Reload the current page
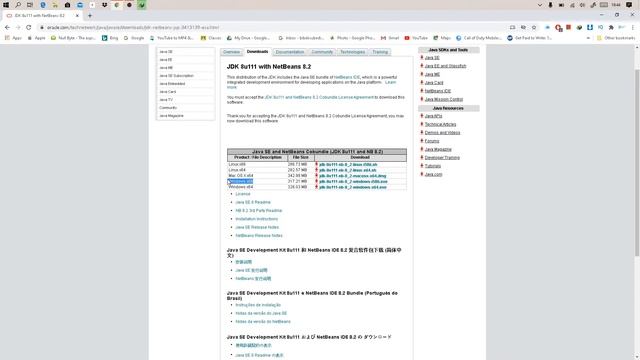This screenshot has height=360, width=640. click(x=29, y=27)
